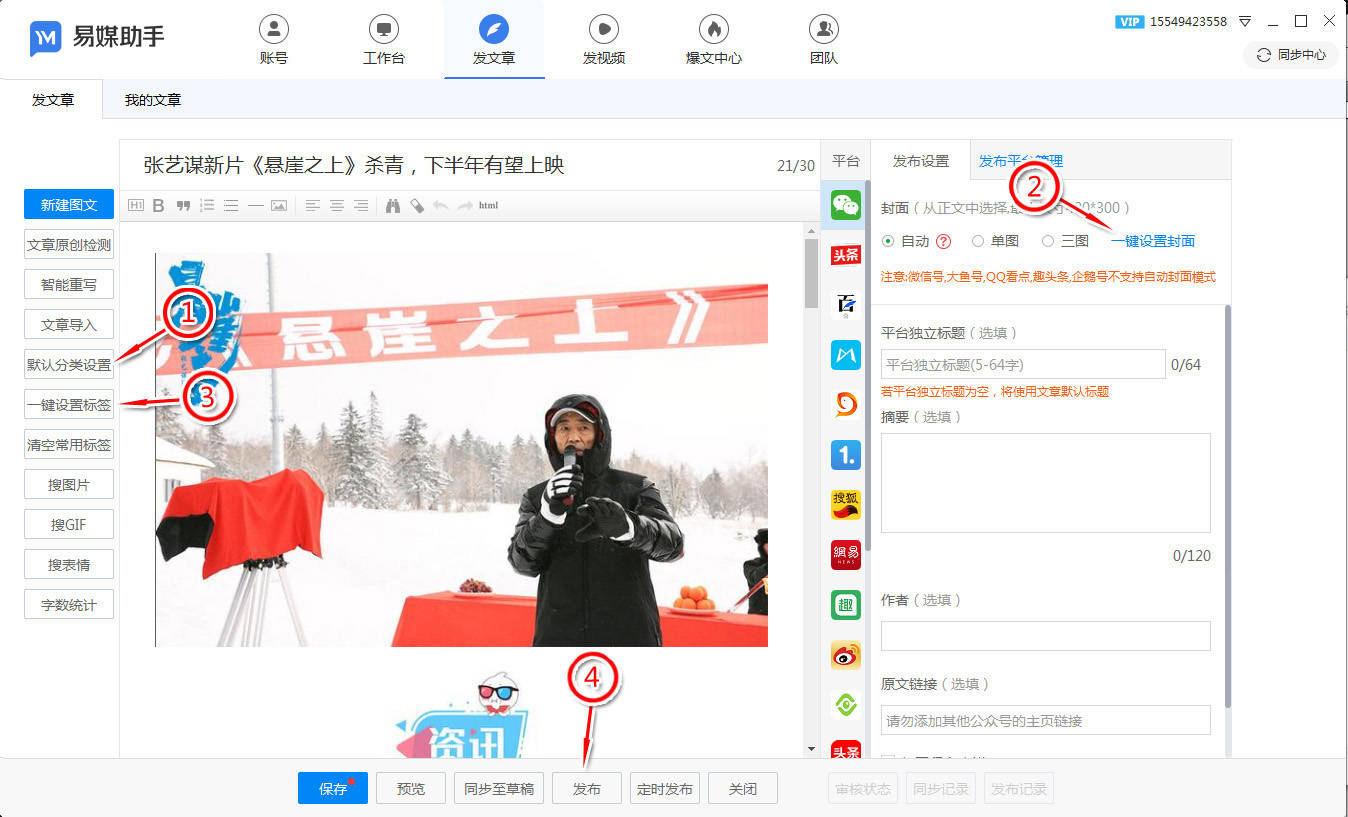Click the 默认分类设置 button
Image resolution: width=1348 pixels, height=817 pixels.
69,365
